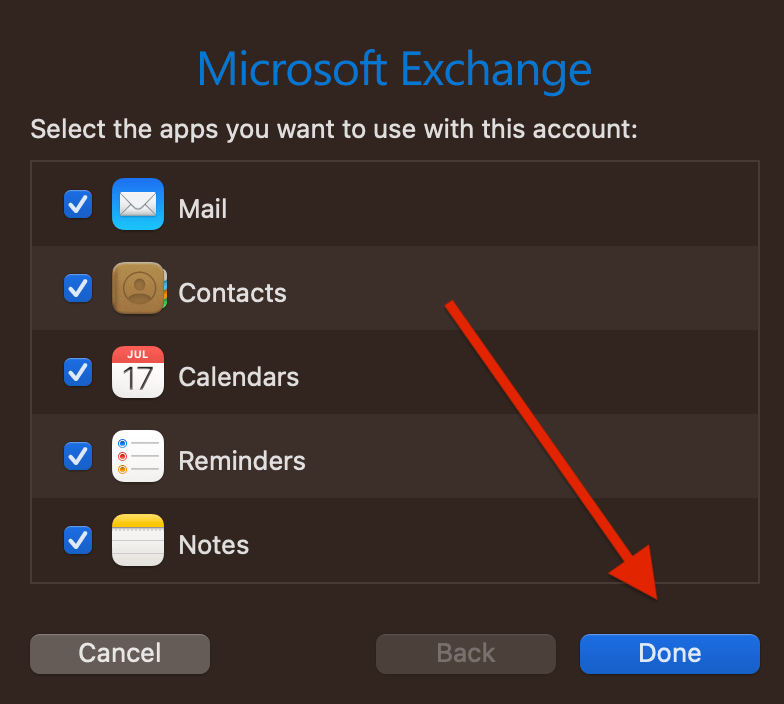The height and width of the screenshot is (704, 784).
Task: Cancel the Exchange account setup
Action: 120,654
